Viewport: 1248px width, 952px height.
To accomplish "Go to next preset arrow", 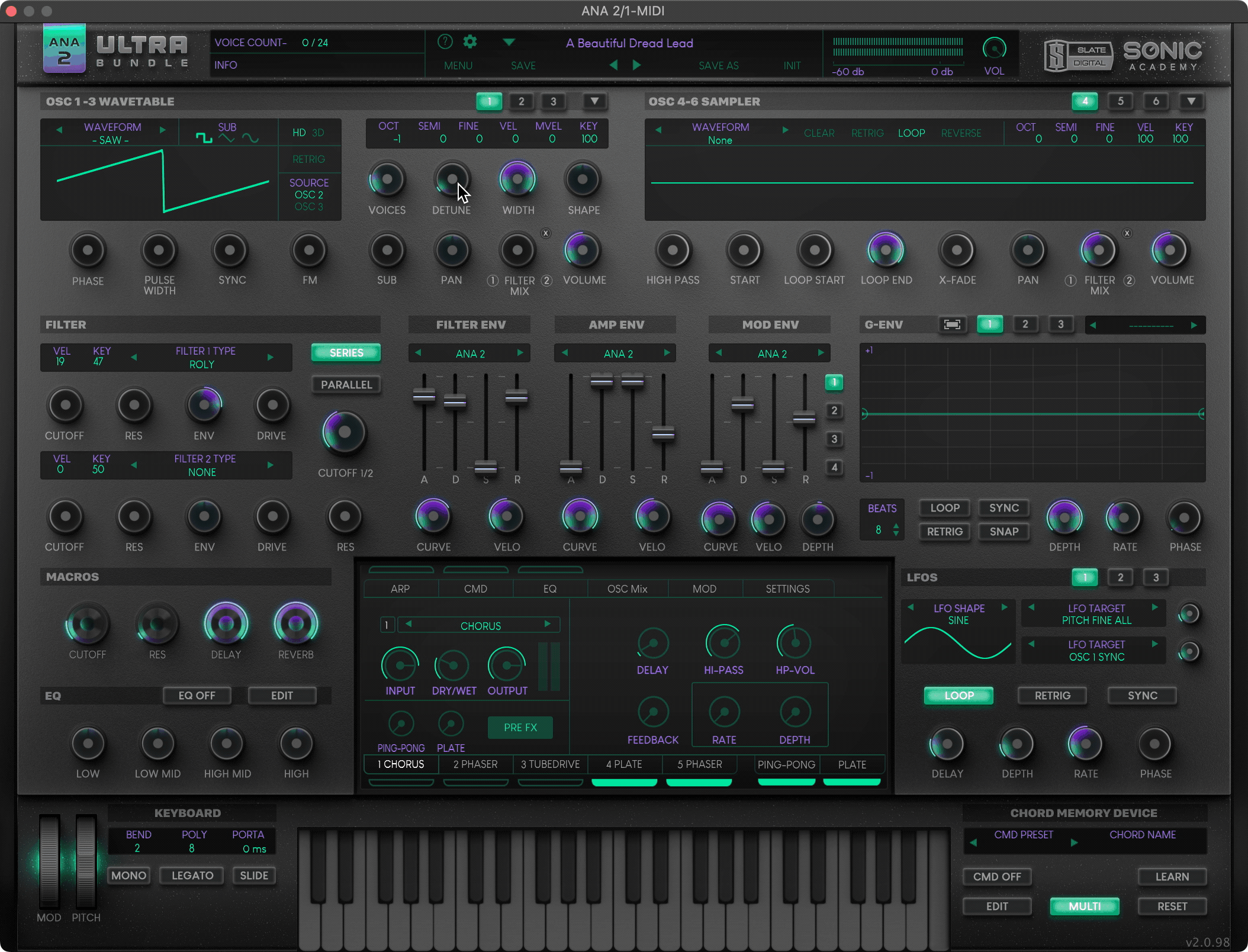I will 636,65.
